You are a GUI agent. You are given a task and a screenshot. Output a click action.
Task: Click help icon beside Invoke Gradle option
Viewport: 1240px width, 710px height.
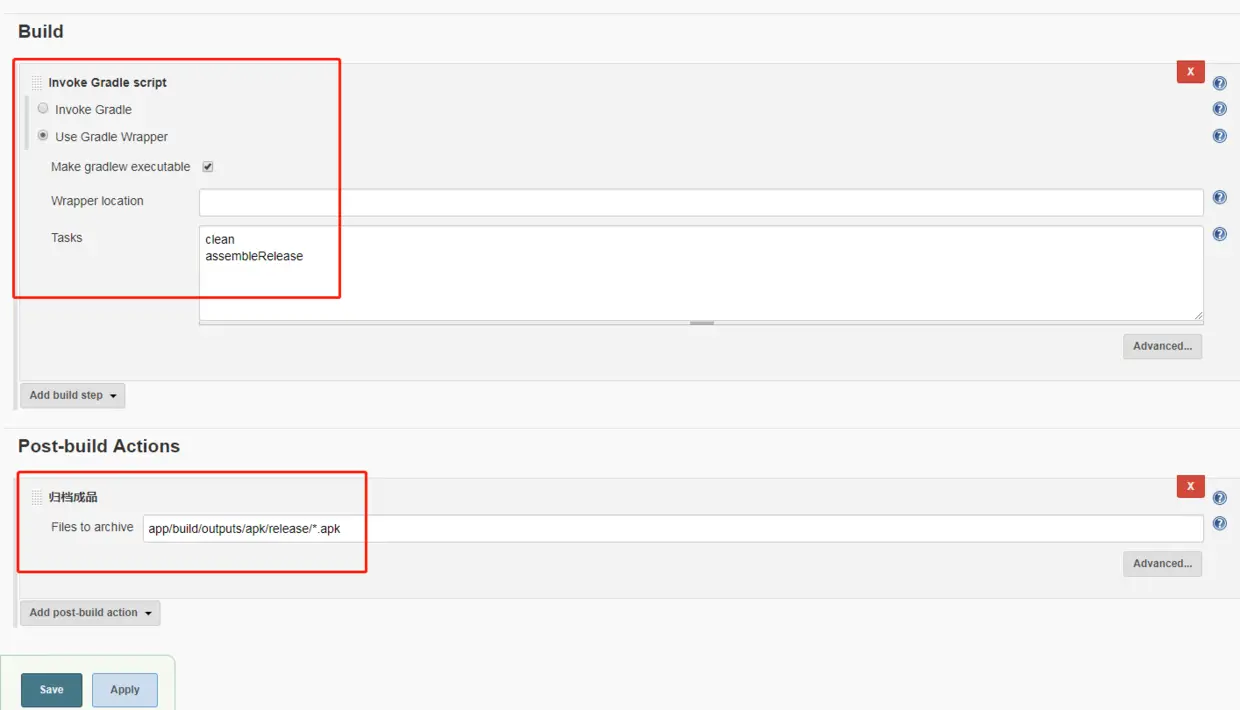coord(1219,109)
